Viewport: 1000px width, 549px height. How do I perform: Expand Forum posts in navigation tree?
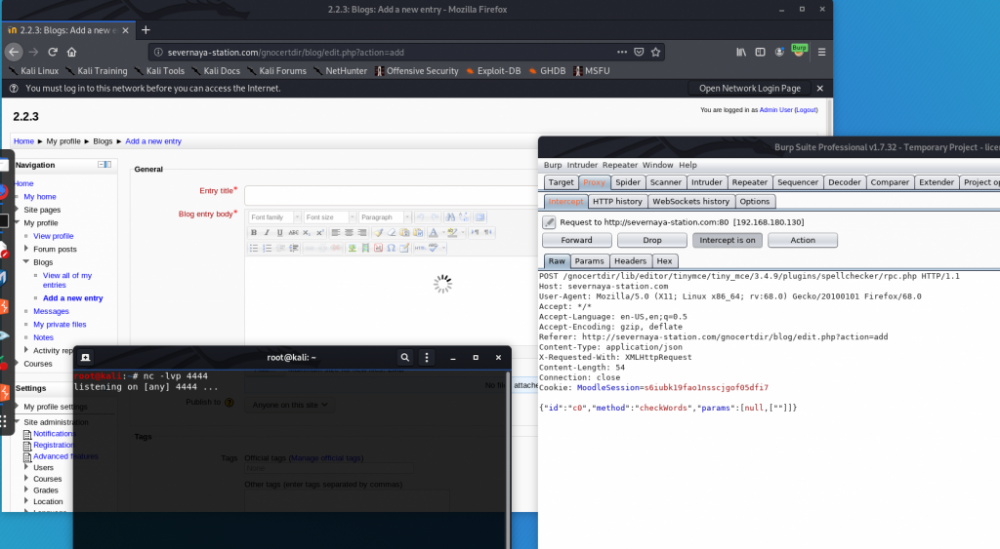(x=26, y=249)
